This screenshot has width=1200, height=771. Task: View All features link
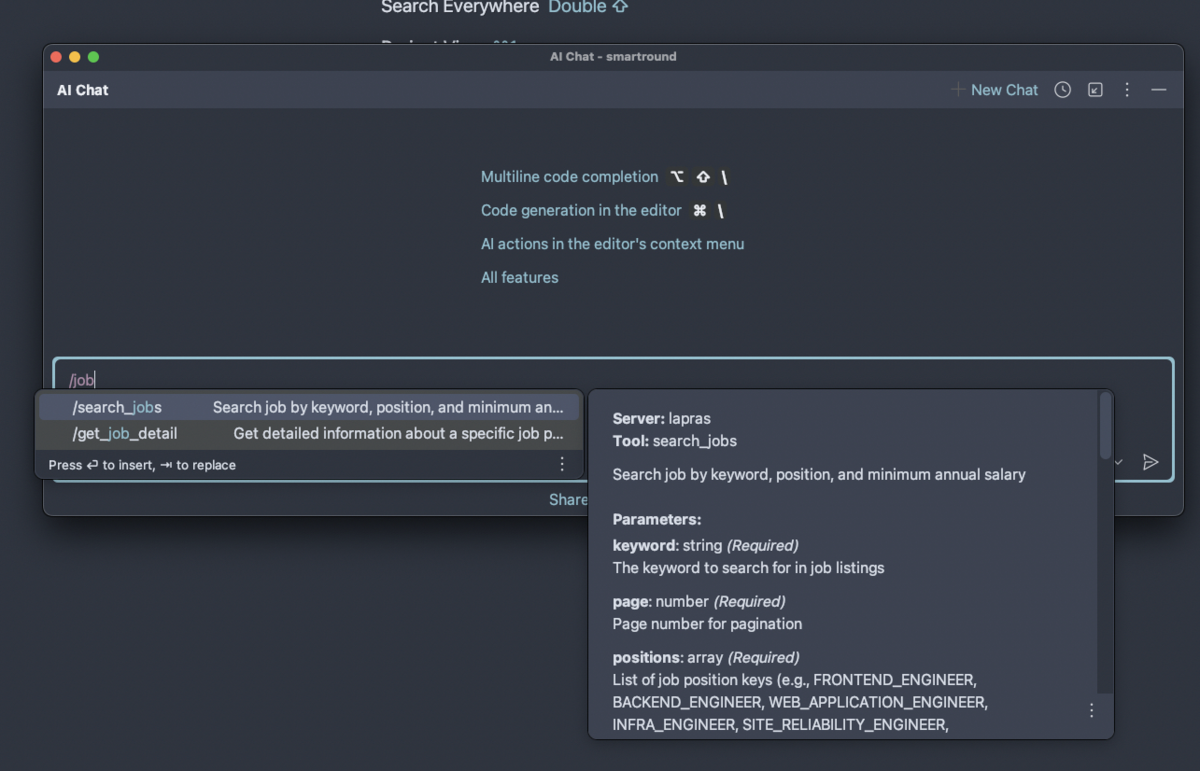point(519,277)
